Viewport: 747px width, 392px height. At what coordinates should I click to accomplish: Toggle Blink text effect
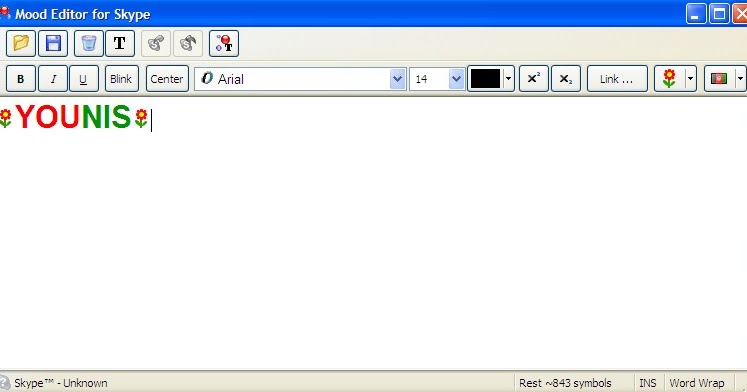(121, 79)
